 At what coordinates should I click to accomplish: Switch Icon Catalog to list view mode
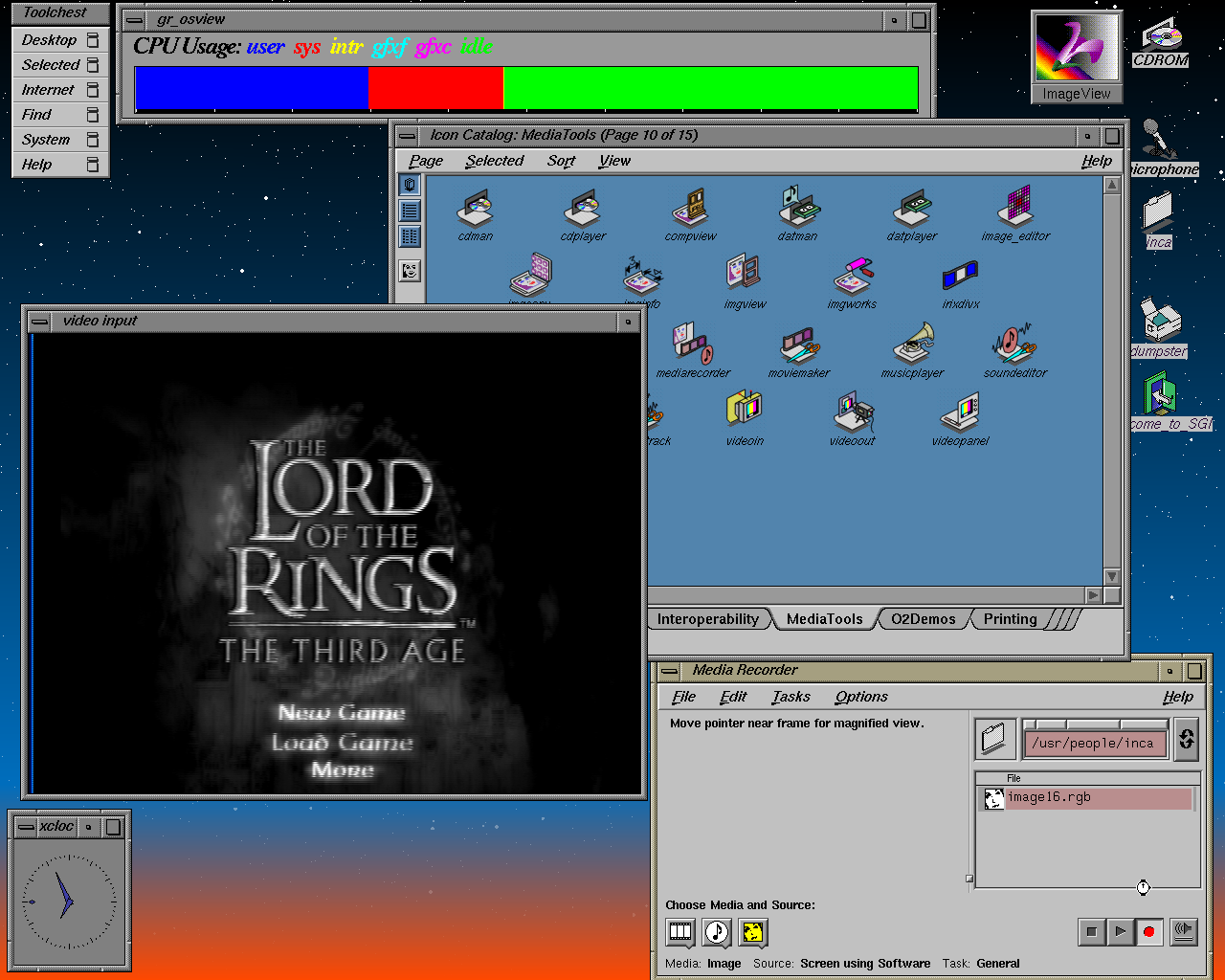click(x=410, y=211)
